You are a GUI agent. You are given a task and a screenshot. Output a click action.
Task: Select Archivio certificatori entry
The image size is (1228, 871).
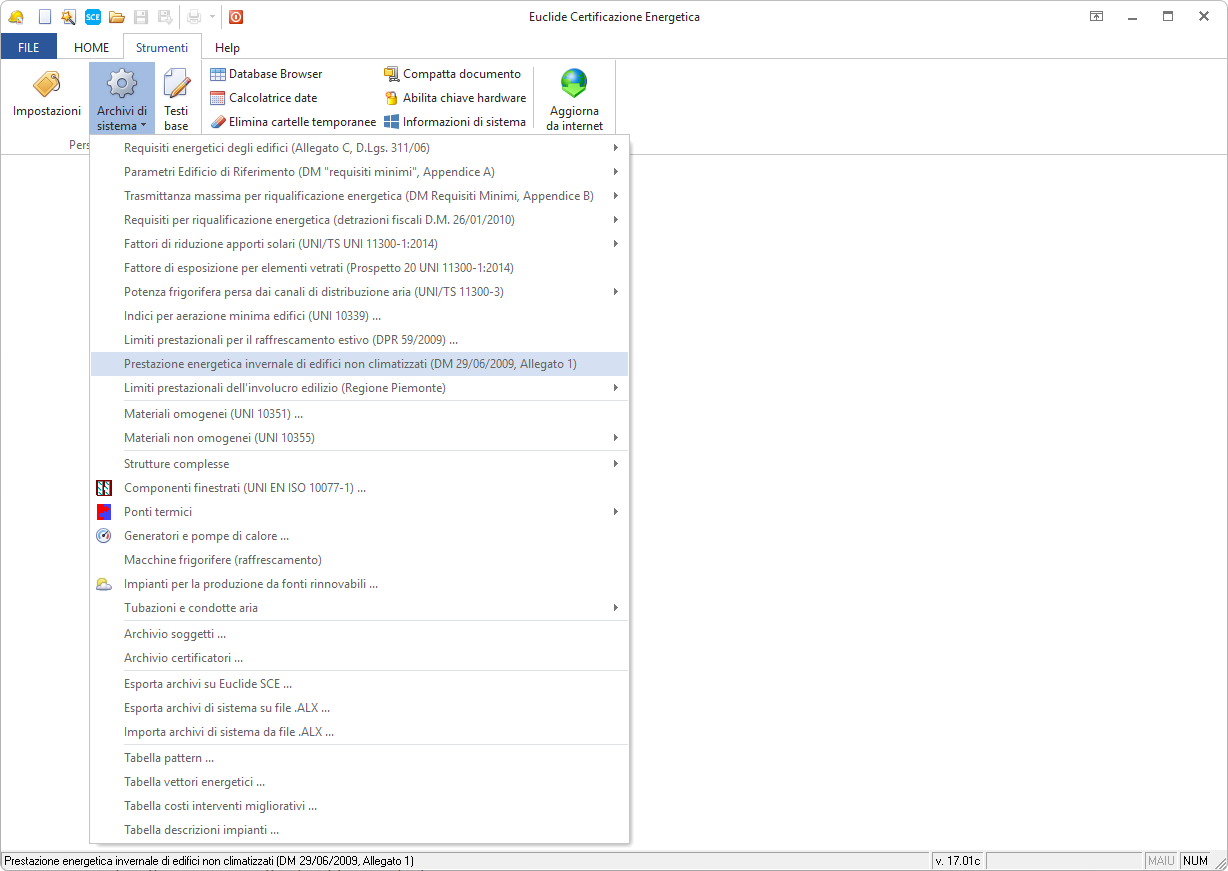point(184,658)
